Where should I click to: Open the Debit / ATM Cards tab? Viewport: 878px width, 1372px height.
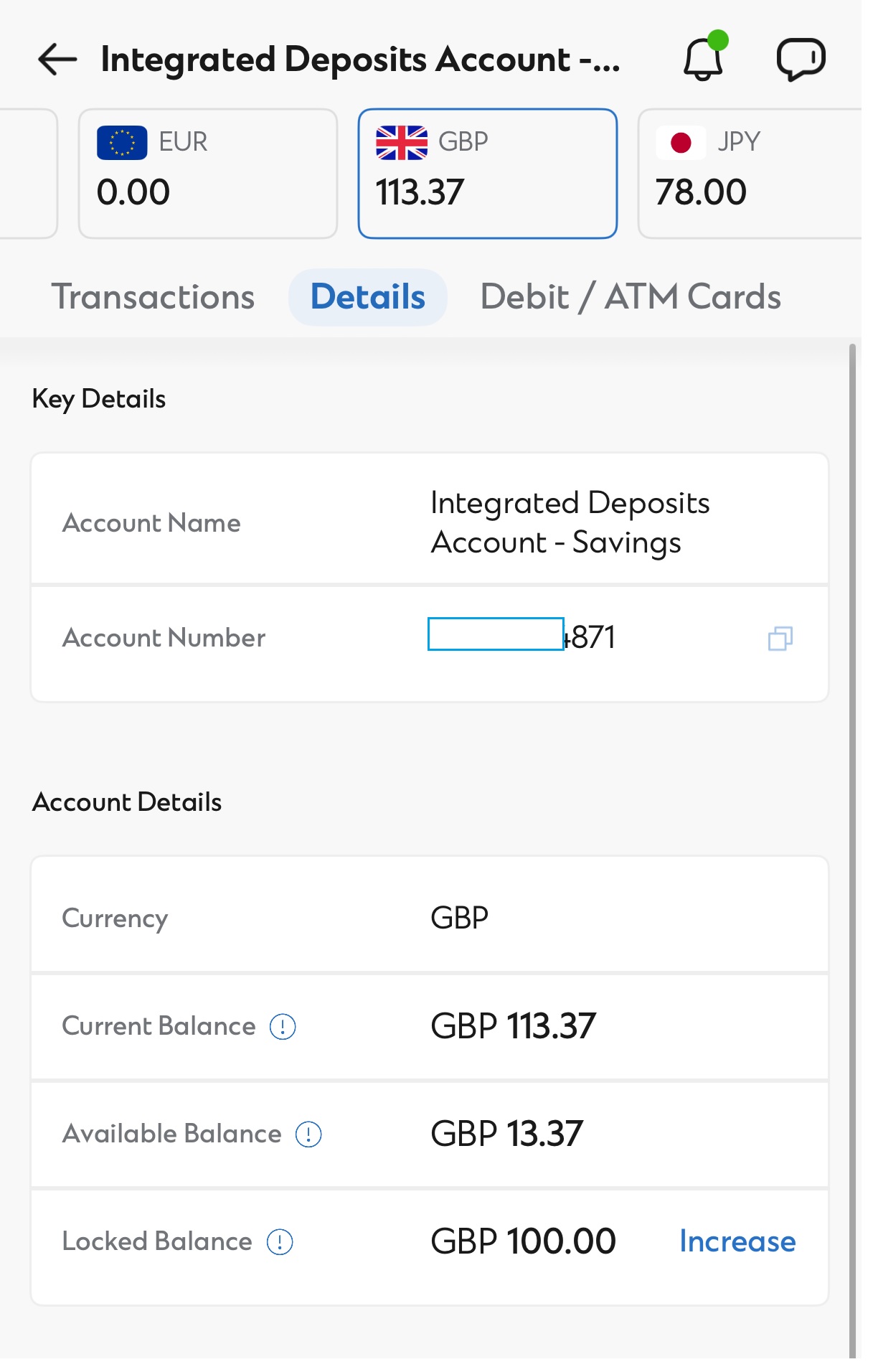click(631, 297)
